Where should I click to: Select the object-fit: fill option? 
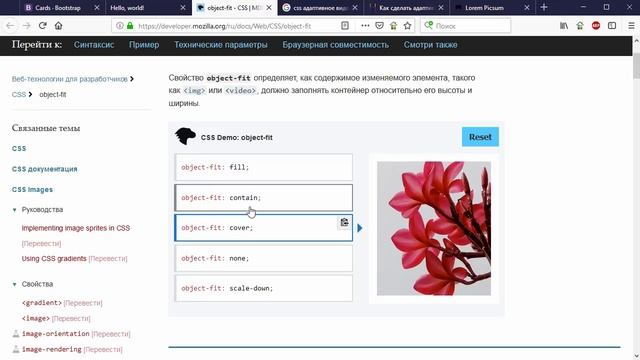click(264, 167)
